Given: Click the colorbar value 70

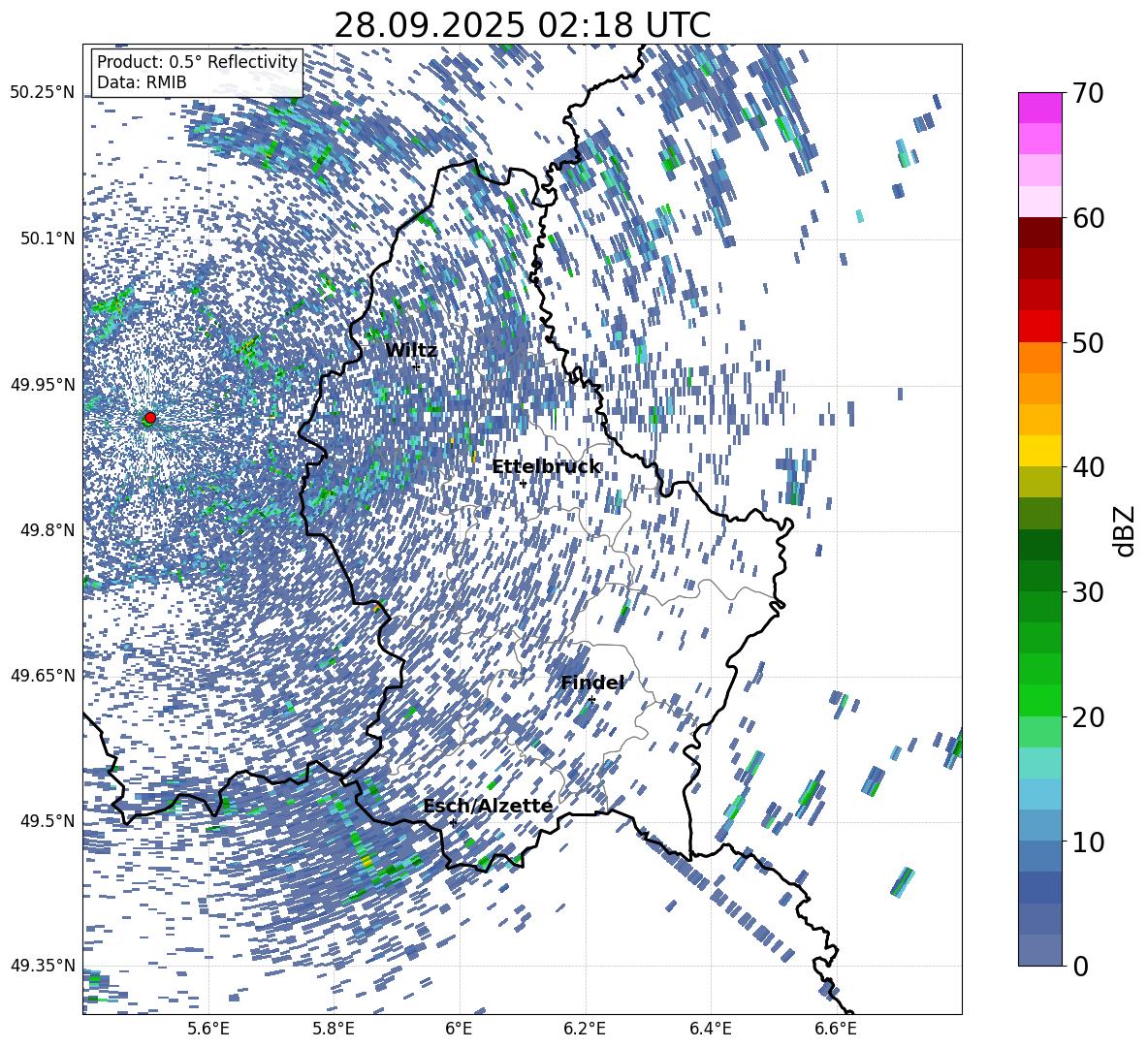Looking at the screenshot, I should [1088, 93].
